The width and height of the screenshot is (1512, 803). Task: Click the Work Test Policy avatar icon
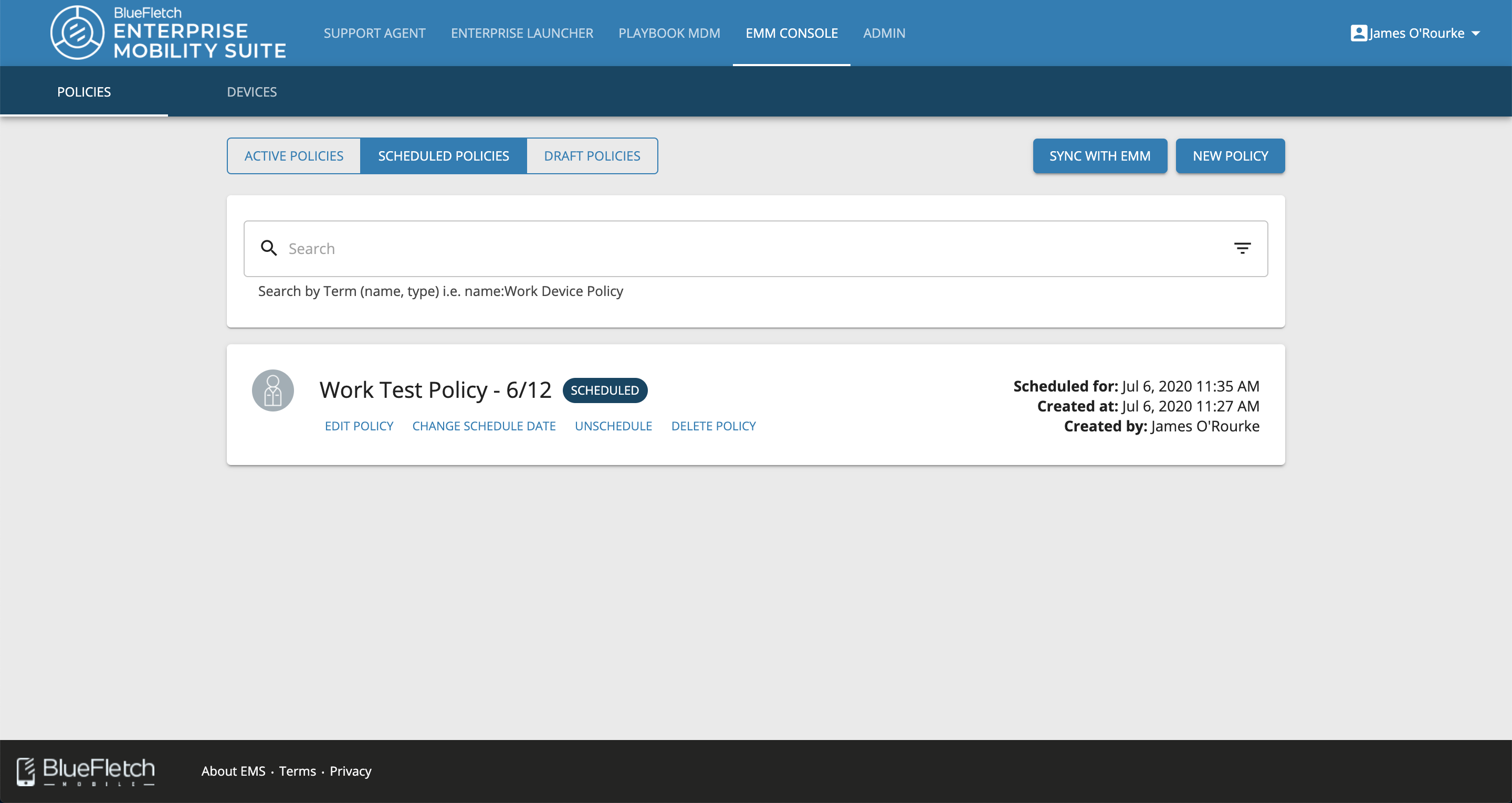(273, 390)
